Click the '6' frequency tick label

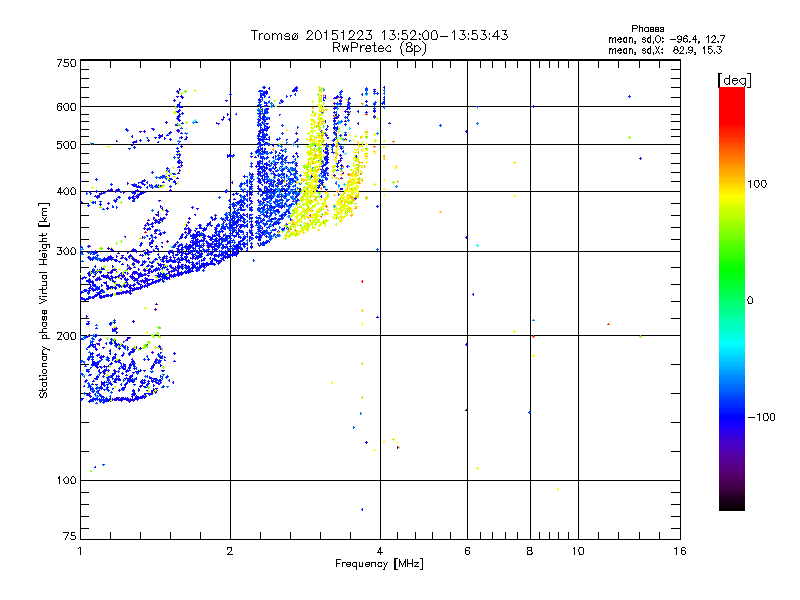pyautogui.click(x=467, y=551)
